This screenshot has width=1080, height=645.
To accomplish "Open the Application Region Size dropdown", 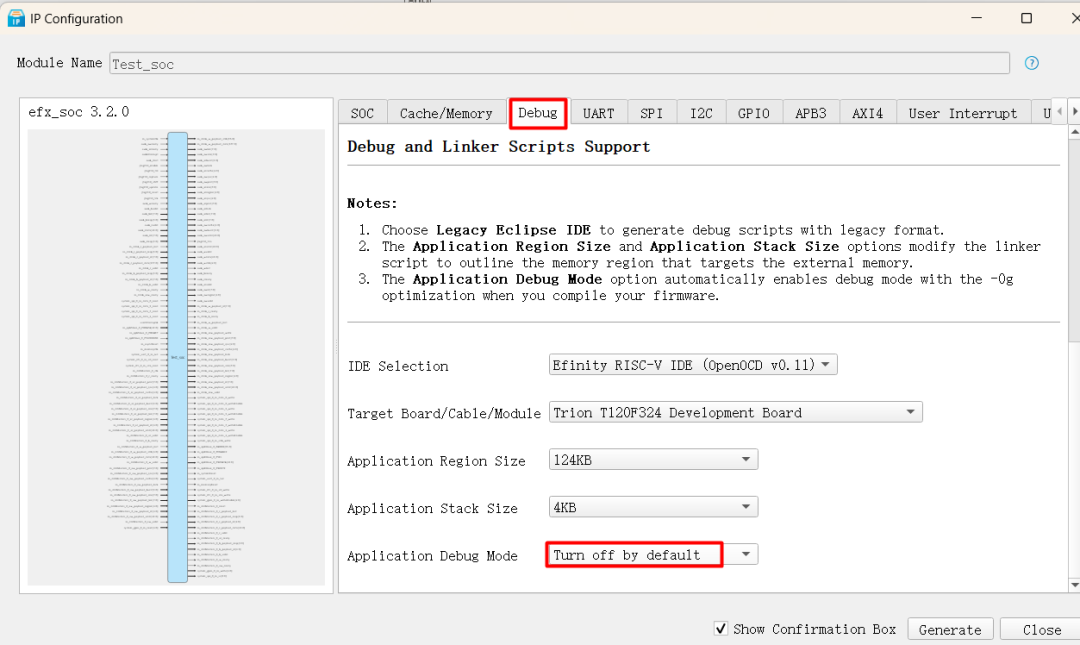I will coord(653,460).
